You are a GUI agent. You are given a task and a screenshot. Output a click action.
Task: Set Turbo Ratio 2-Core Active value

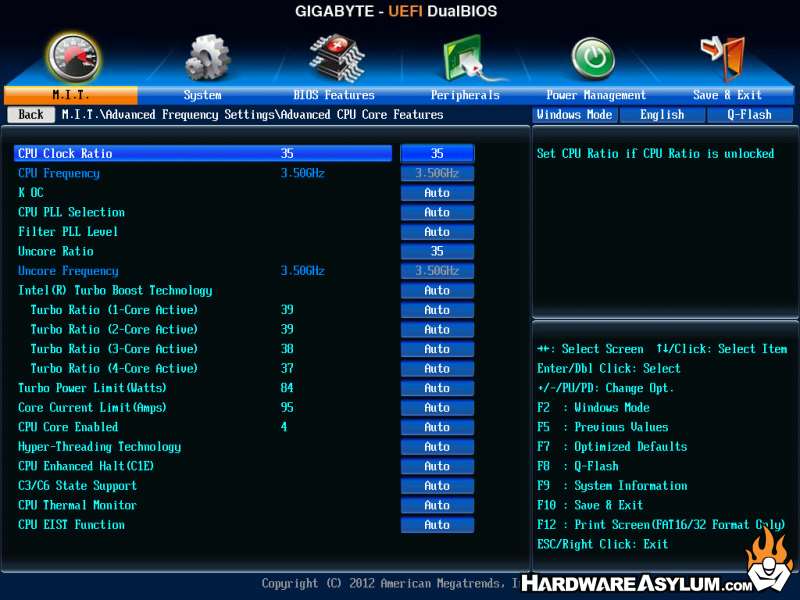[x=437, y=330]
